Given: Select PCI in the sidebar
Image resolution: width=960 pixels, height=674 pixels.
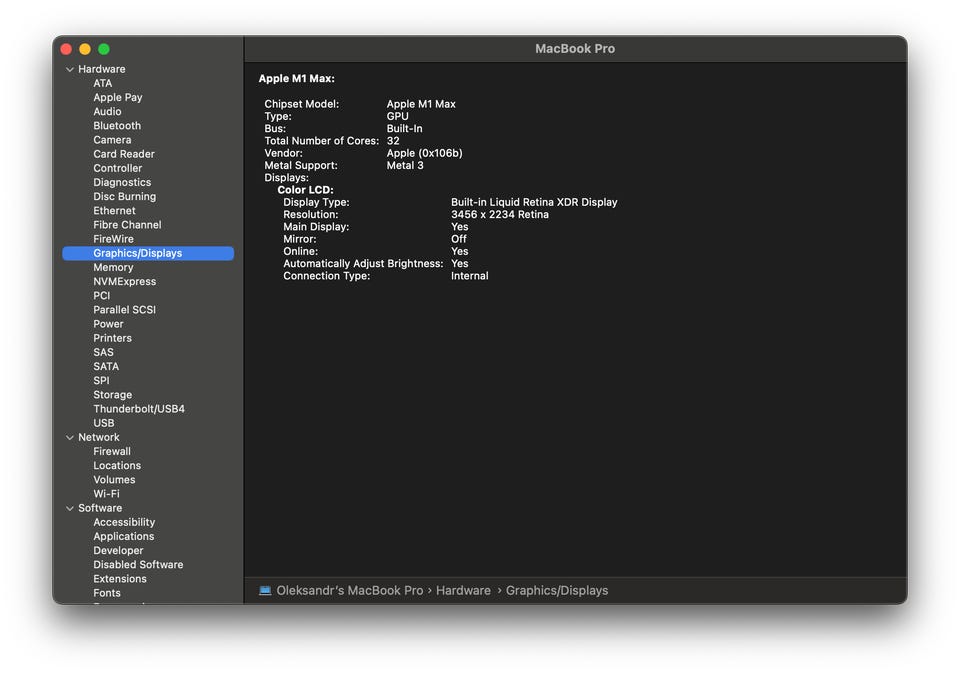Looking at the screenshot, I should (102, 296).
